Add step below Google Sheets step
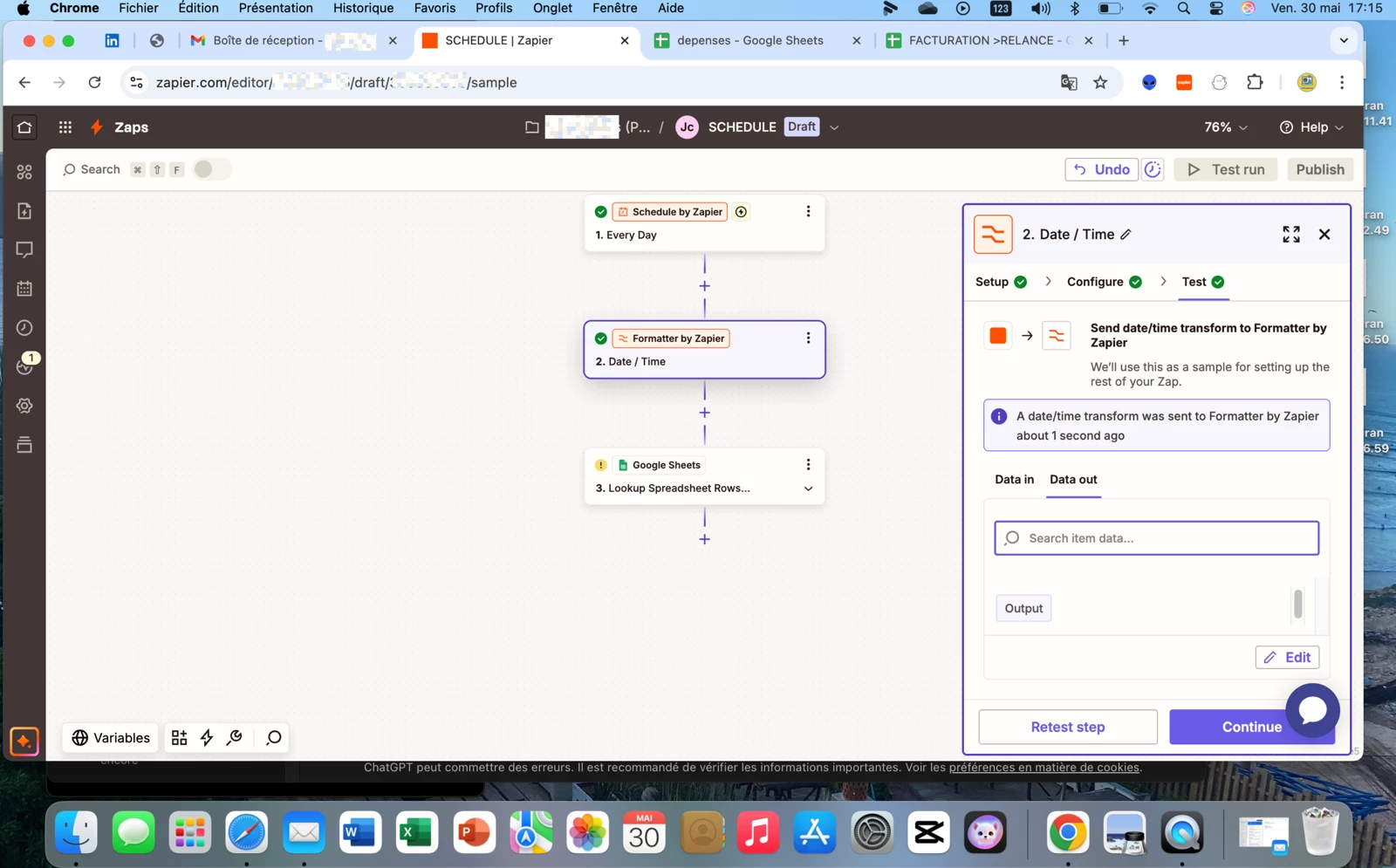The height and width of the screenshot is (868, 1396). click(x=704, y=539)
